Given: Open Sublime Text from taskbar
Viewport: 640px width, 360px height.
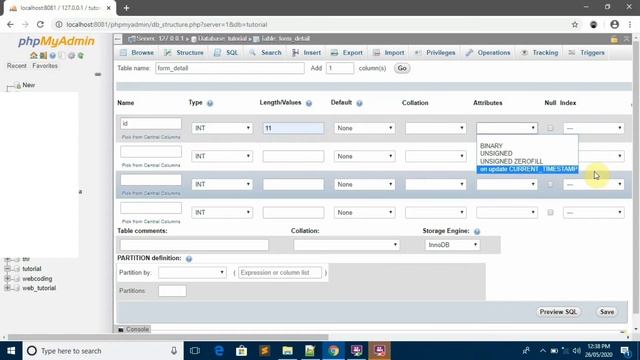Looking at the screenshot, I should tap(264, 351).
